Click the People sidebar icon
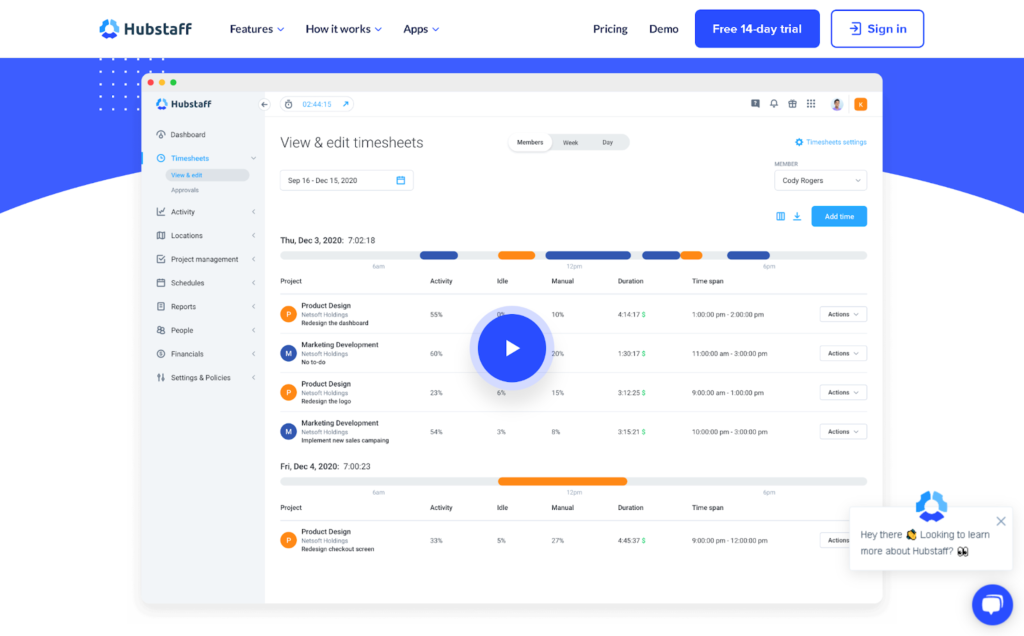Viewport: 1024px width, 636px height. coord(161,330)
